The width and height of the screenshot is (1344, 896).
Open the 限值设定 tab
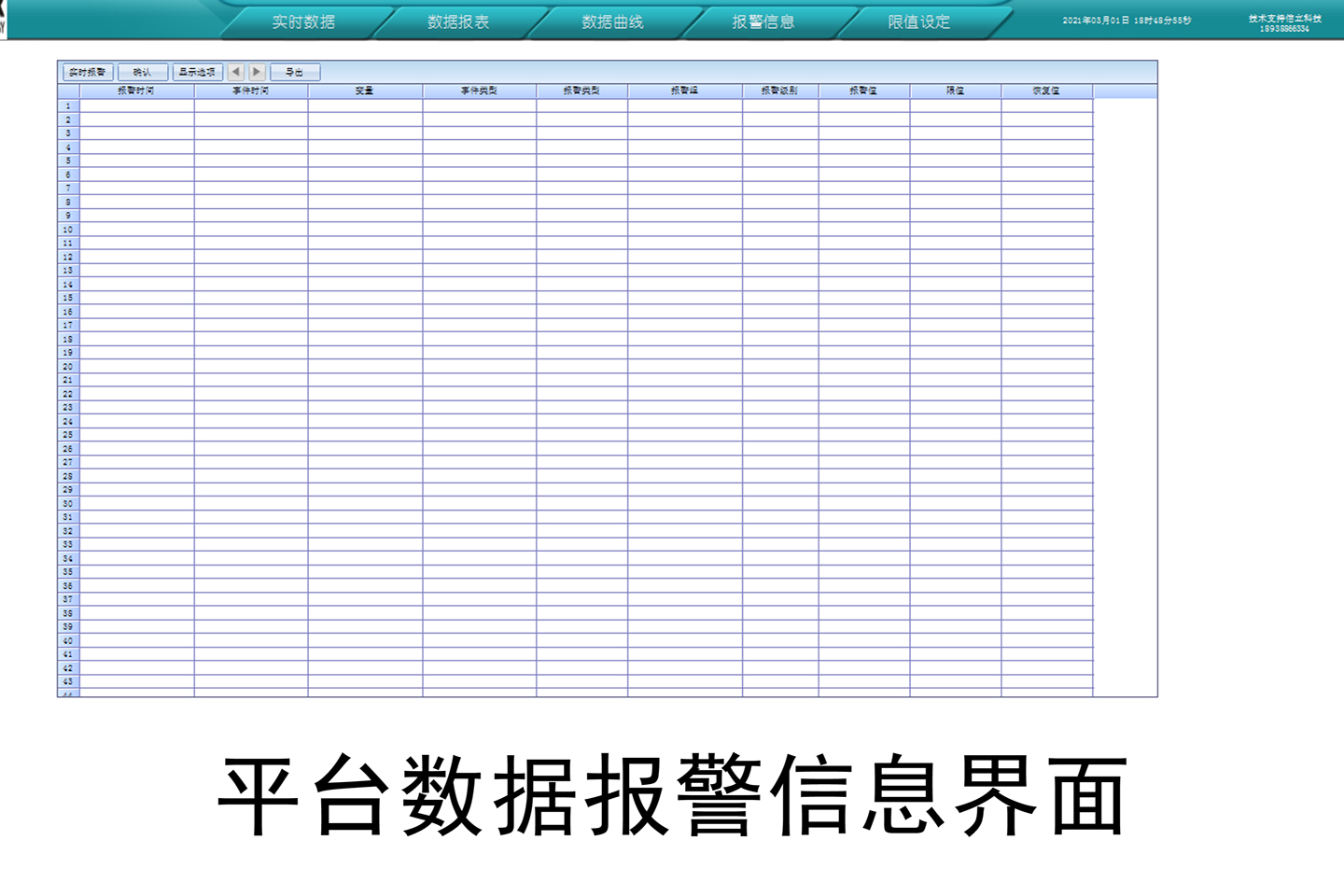919,21
